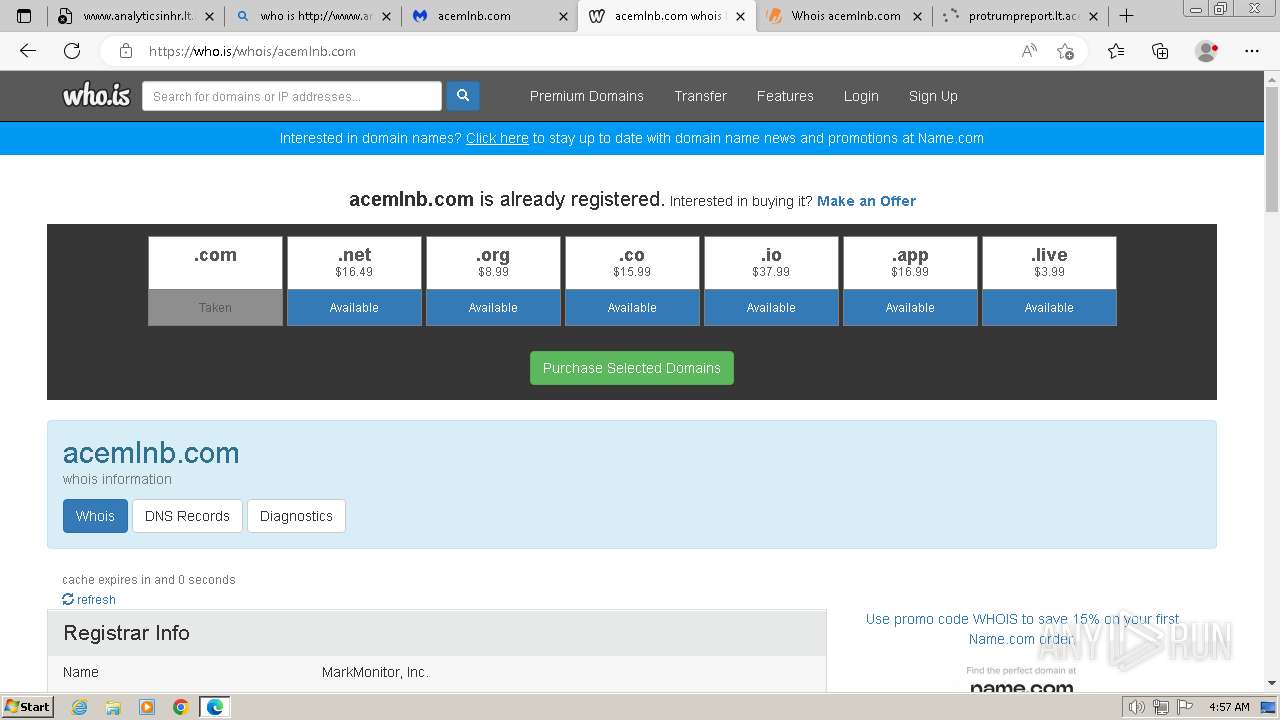Open the Transfer menu item
Viewport: 1280px width, 720px height.
pos(700,96)
